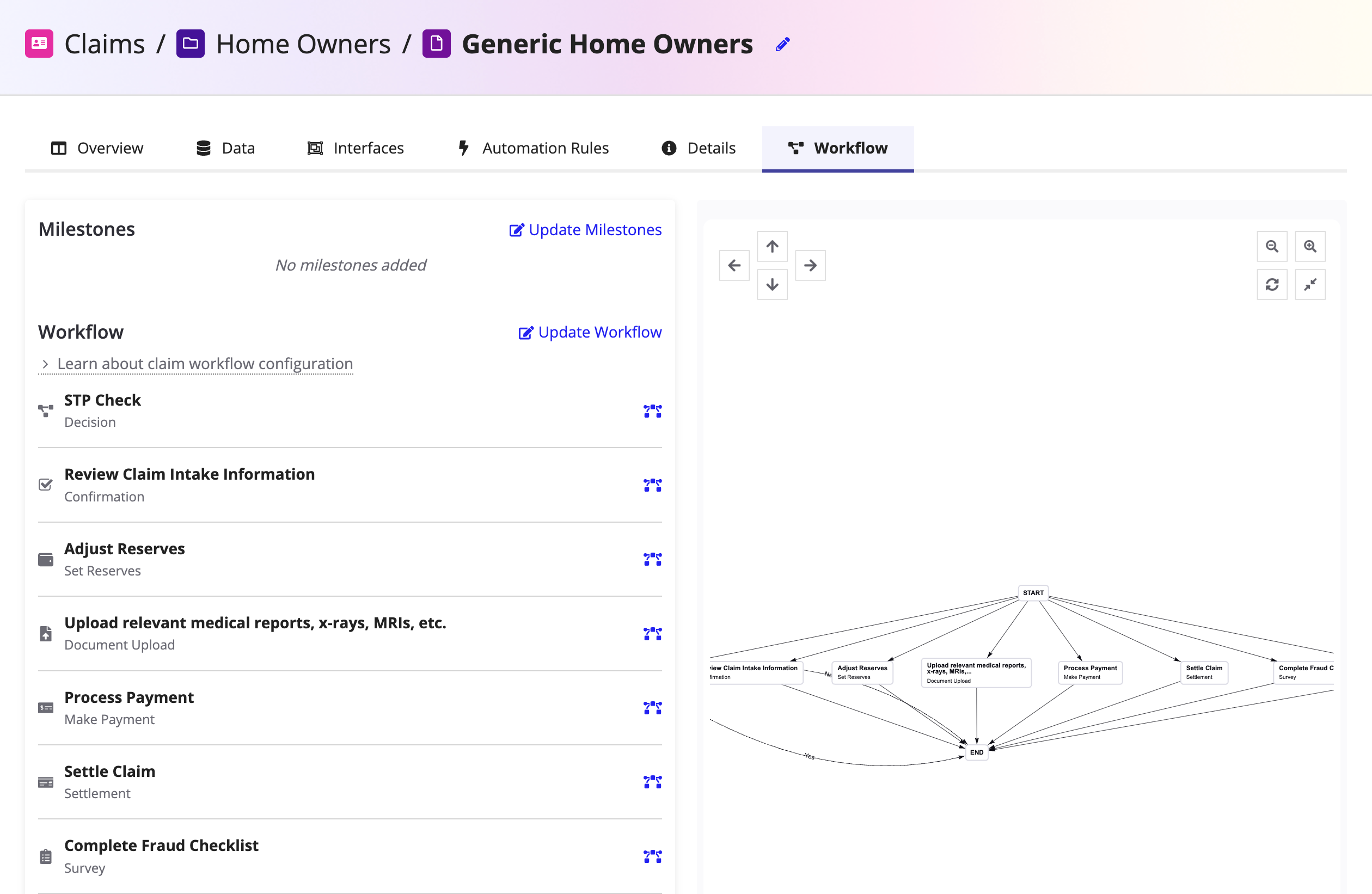Expand Learn about claim workflow configuration
Screen dimensions: 1372x894
point(196,364)
